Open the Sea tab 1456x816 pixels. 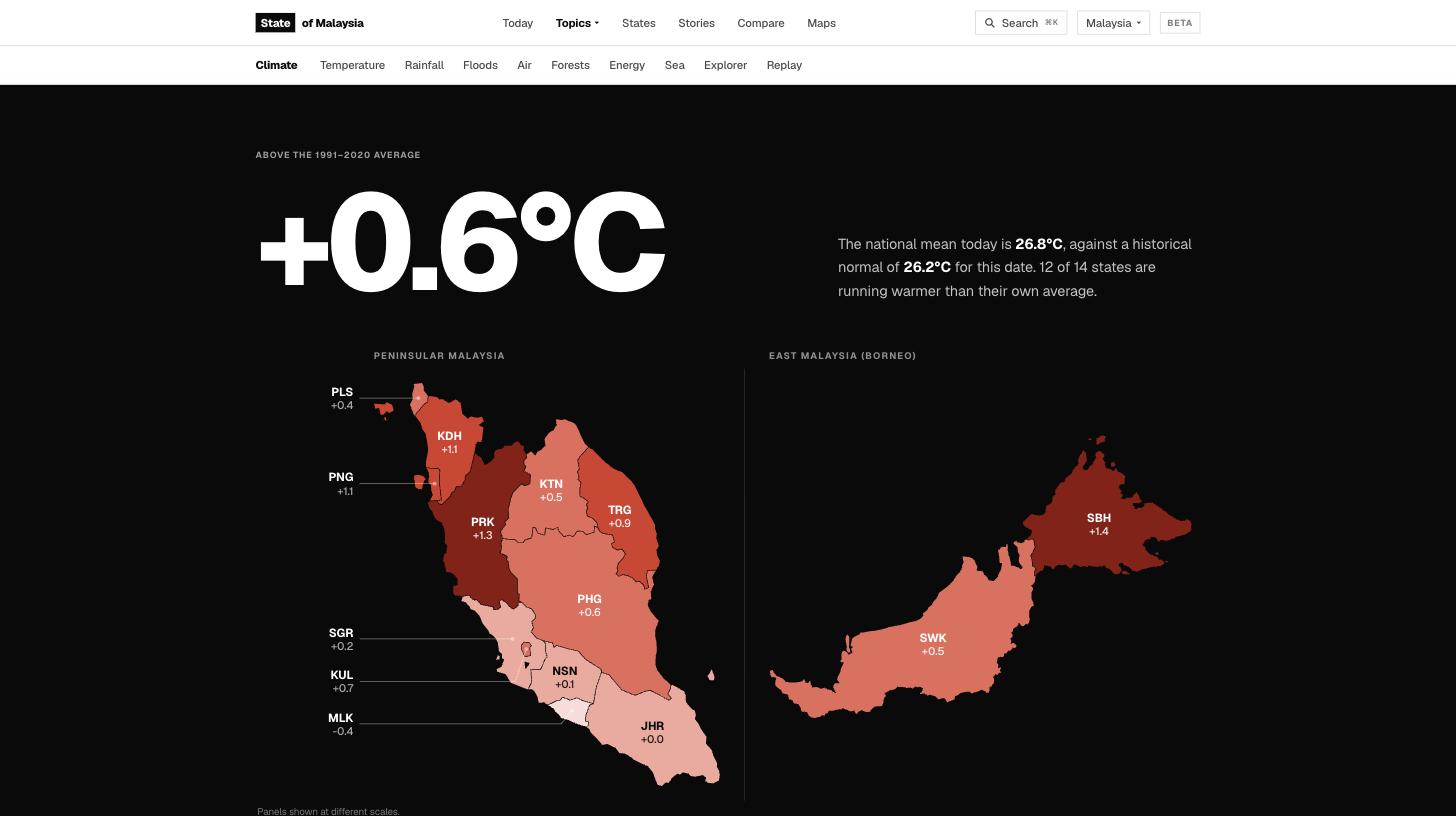(x=675, y=65)
